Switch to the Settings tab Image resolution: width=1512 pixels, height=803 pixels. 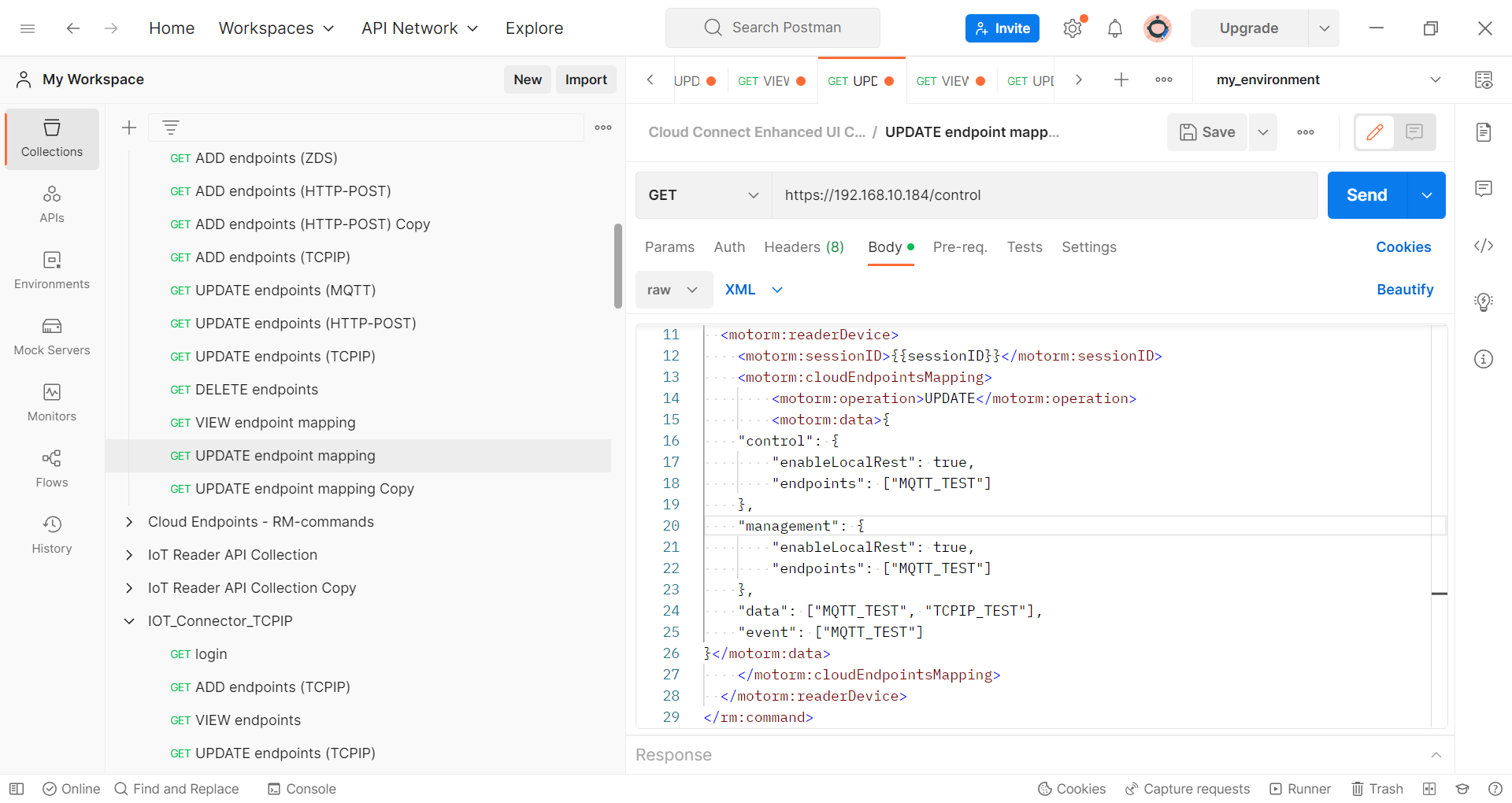(1089, 247)
